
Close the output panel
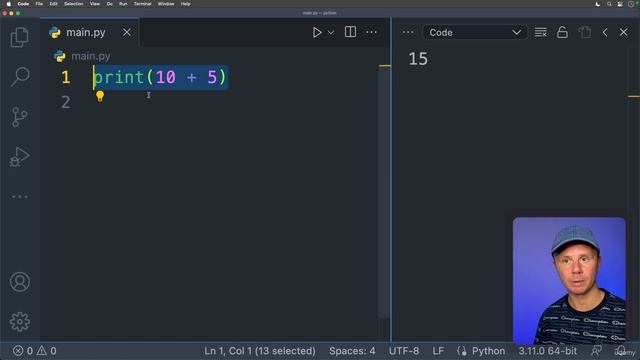623,32
